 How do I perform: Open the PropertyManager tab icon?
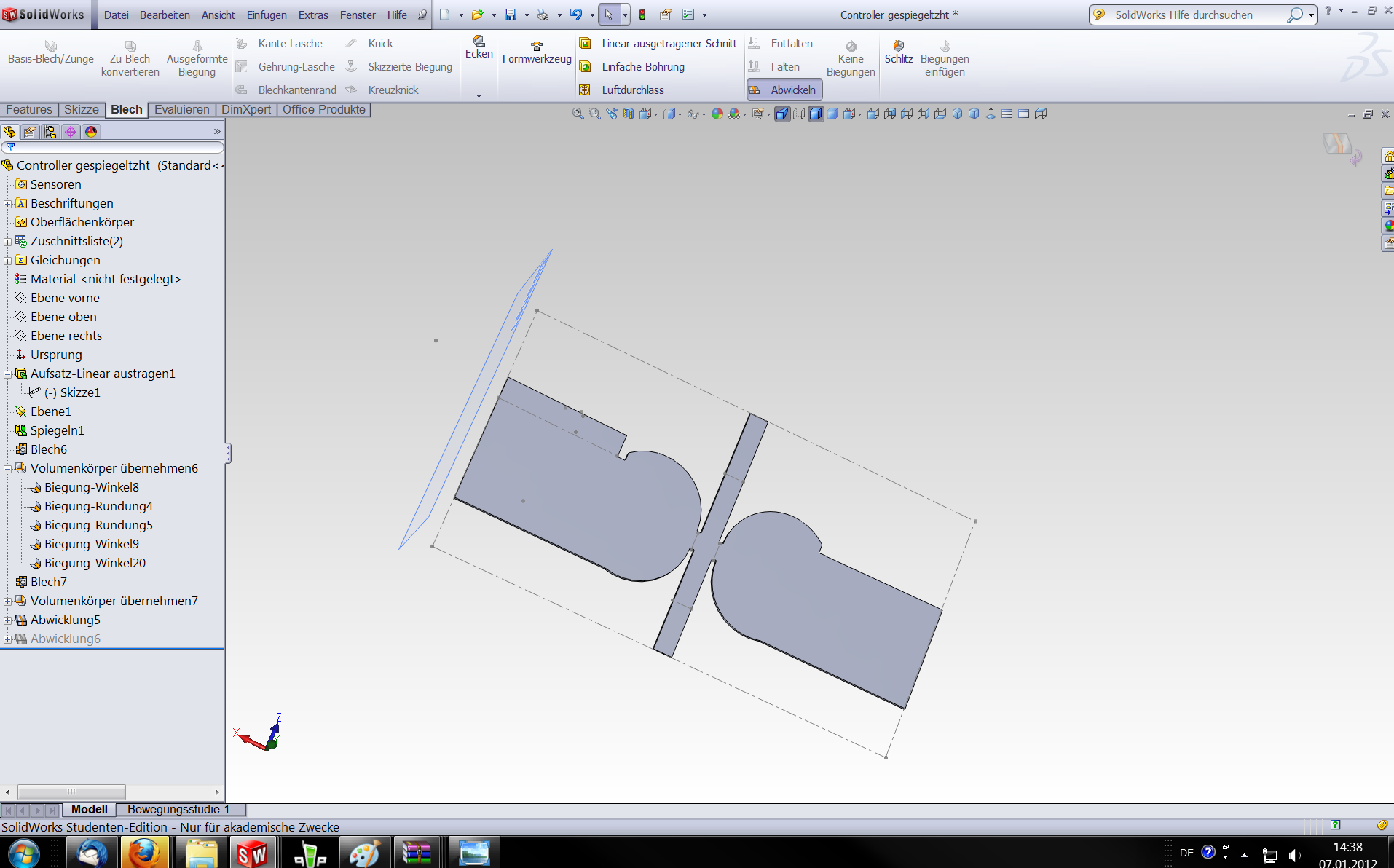[x=30, y=132]
